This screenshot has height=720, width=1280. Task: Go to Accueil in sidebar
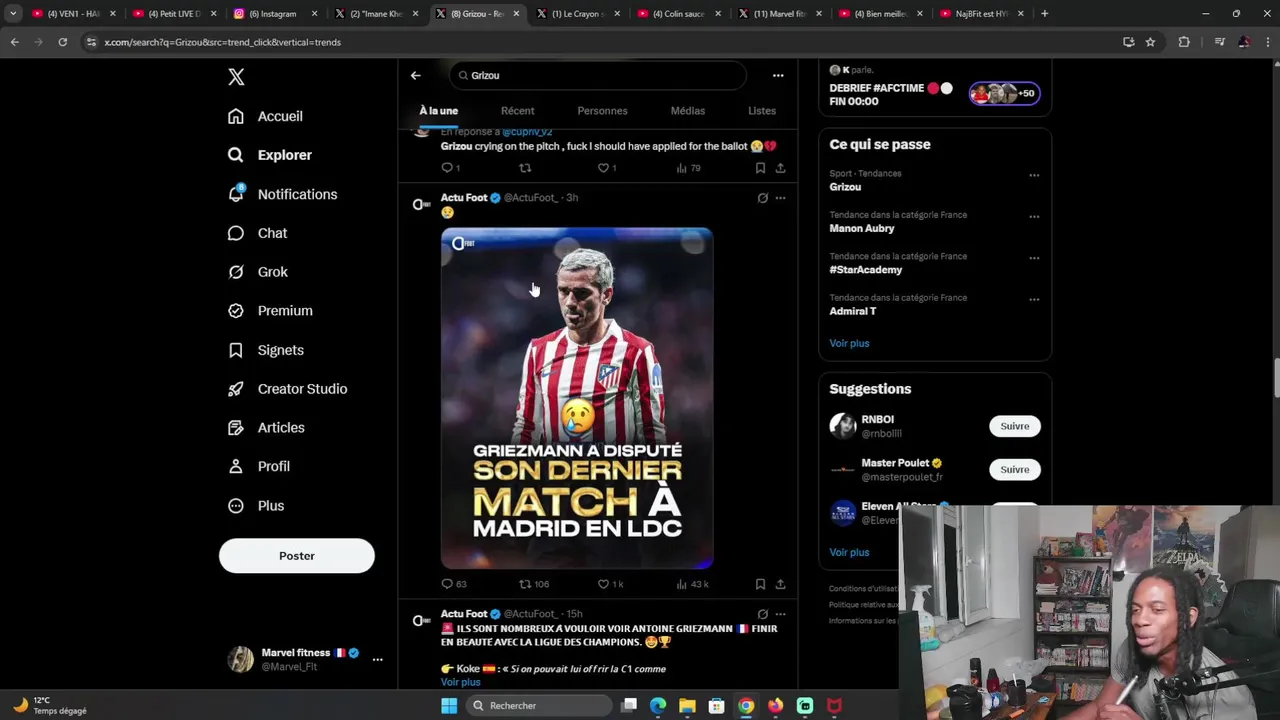(x=265, y=116)
